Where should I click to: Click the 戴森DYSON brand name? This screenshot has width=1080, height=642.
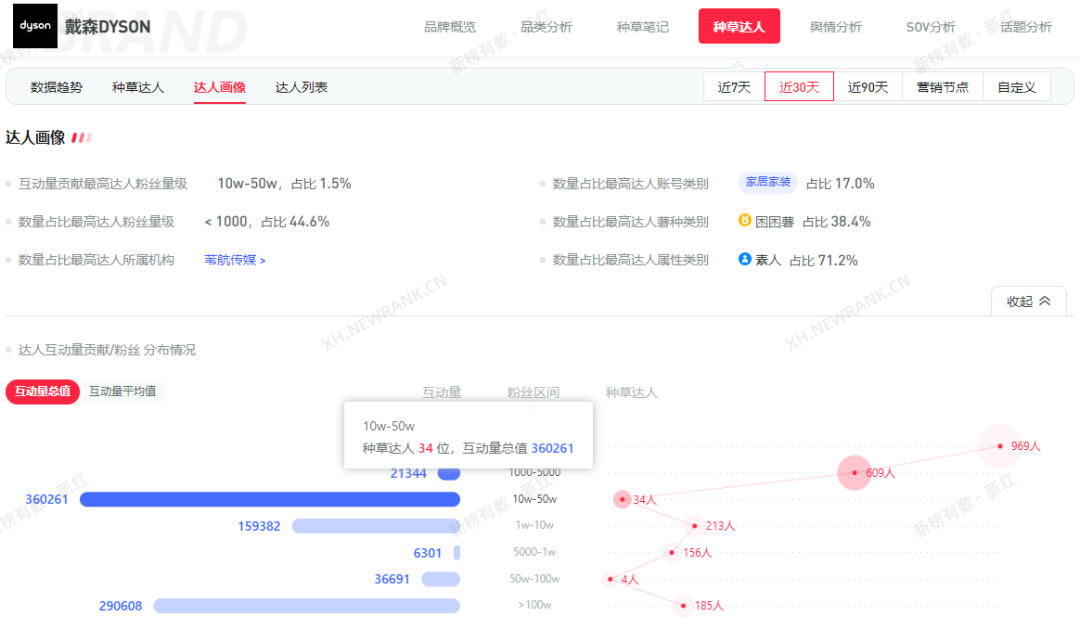107,27
